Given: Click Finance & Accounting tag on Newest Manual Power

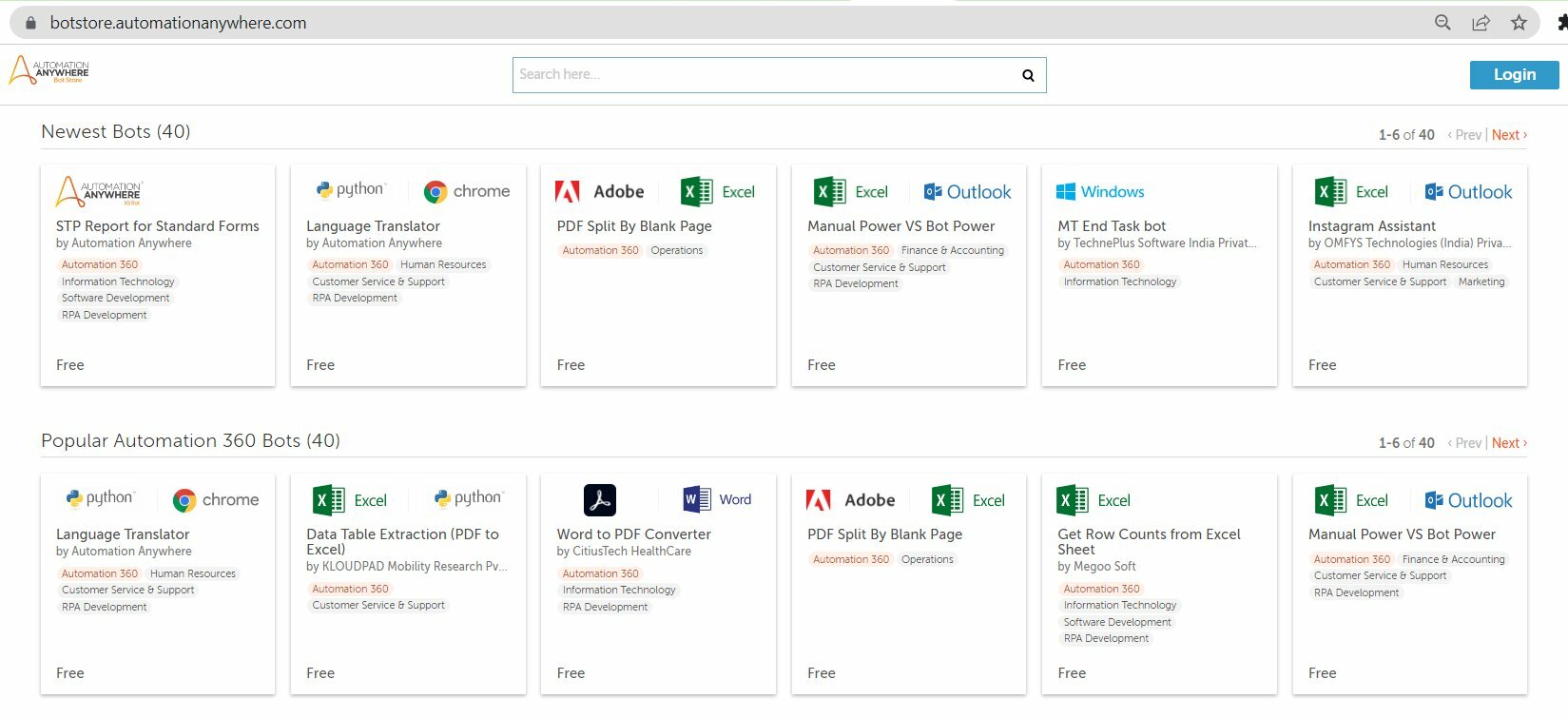Looking at the screenshot, I should pyautogui.click(x=953, y=251).
